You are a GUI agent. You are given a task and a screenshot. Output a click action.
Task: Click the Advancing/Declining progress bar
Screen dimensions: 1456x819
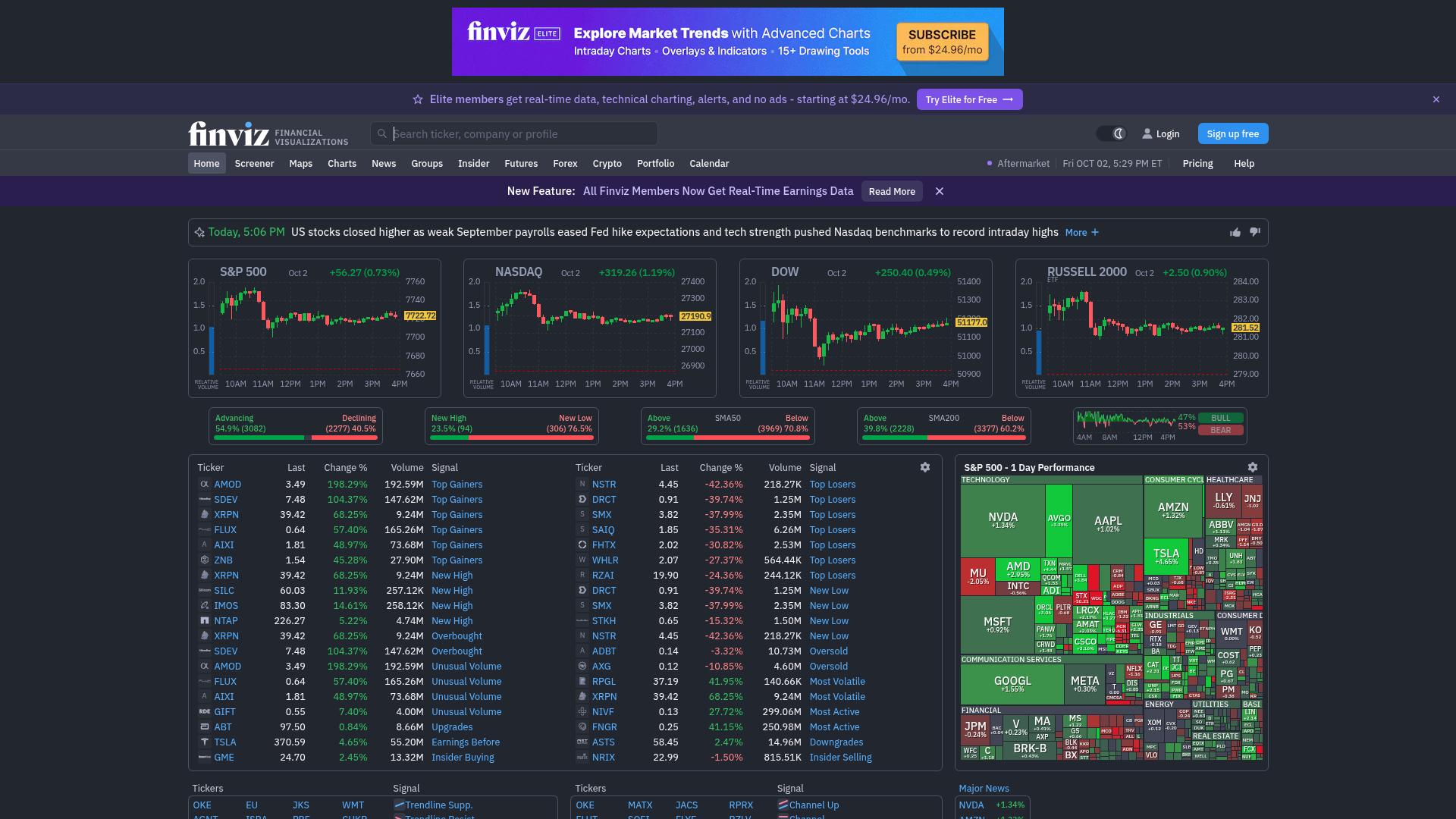pos(296,438)
